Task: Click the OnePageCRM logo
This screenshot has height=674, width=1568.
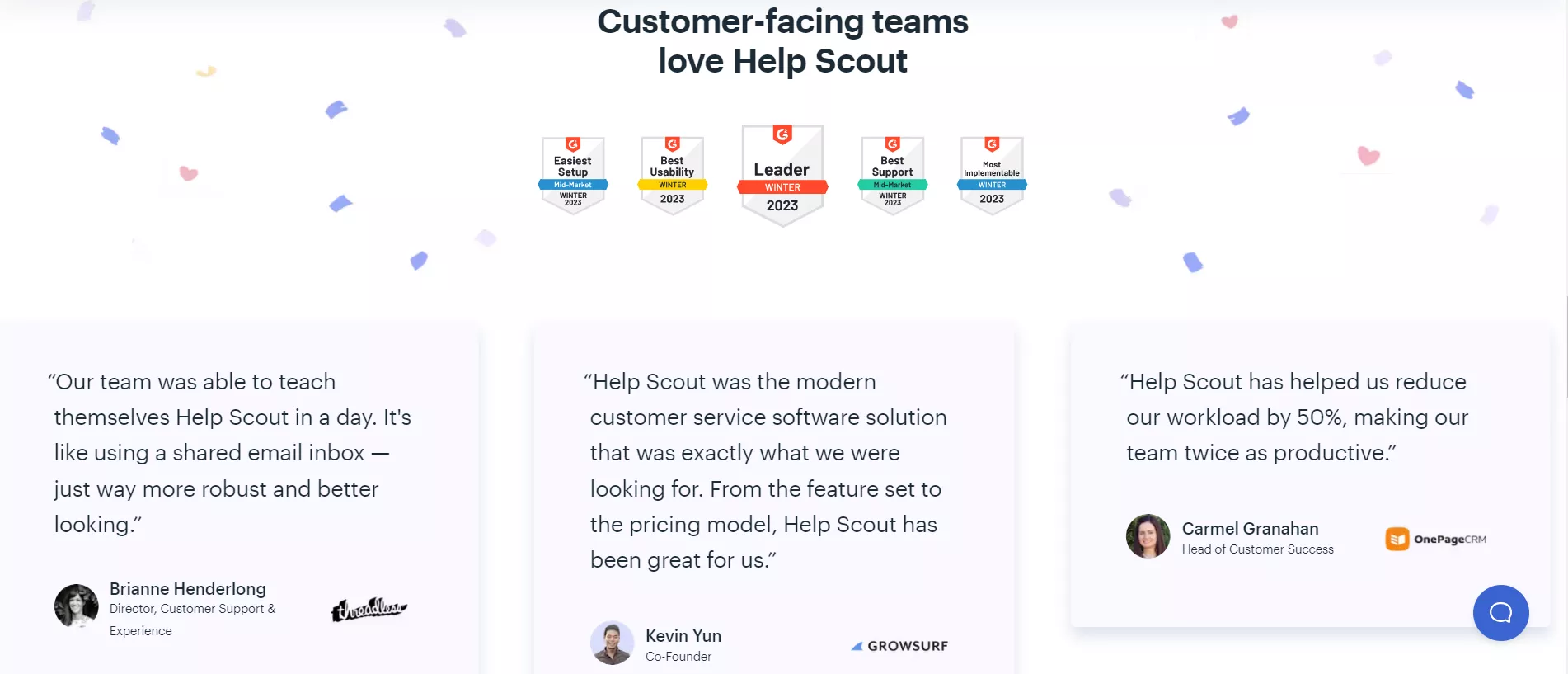Action: coord(1435,540)
